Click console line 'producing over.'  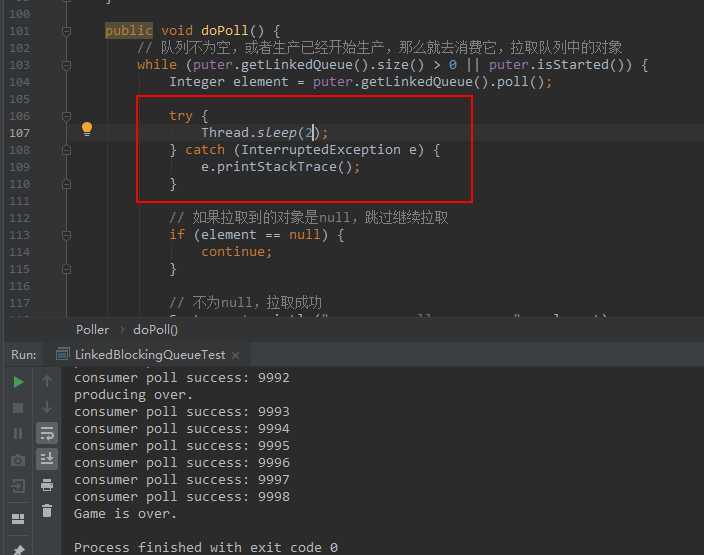pos(133,395)
